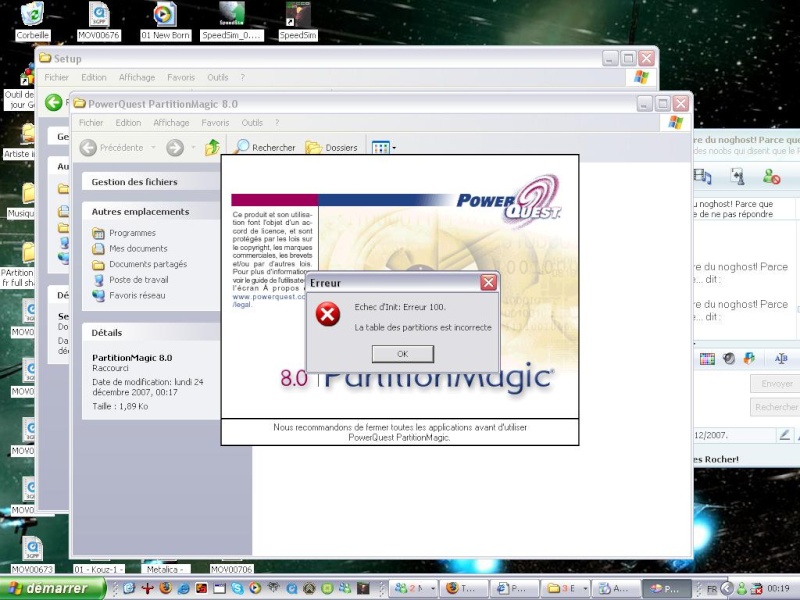Image resolution: width=800 pixels, height=600 pixels.
Task: Click the Envoyer send button
Action: point(775,384)
